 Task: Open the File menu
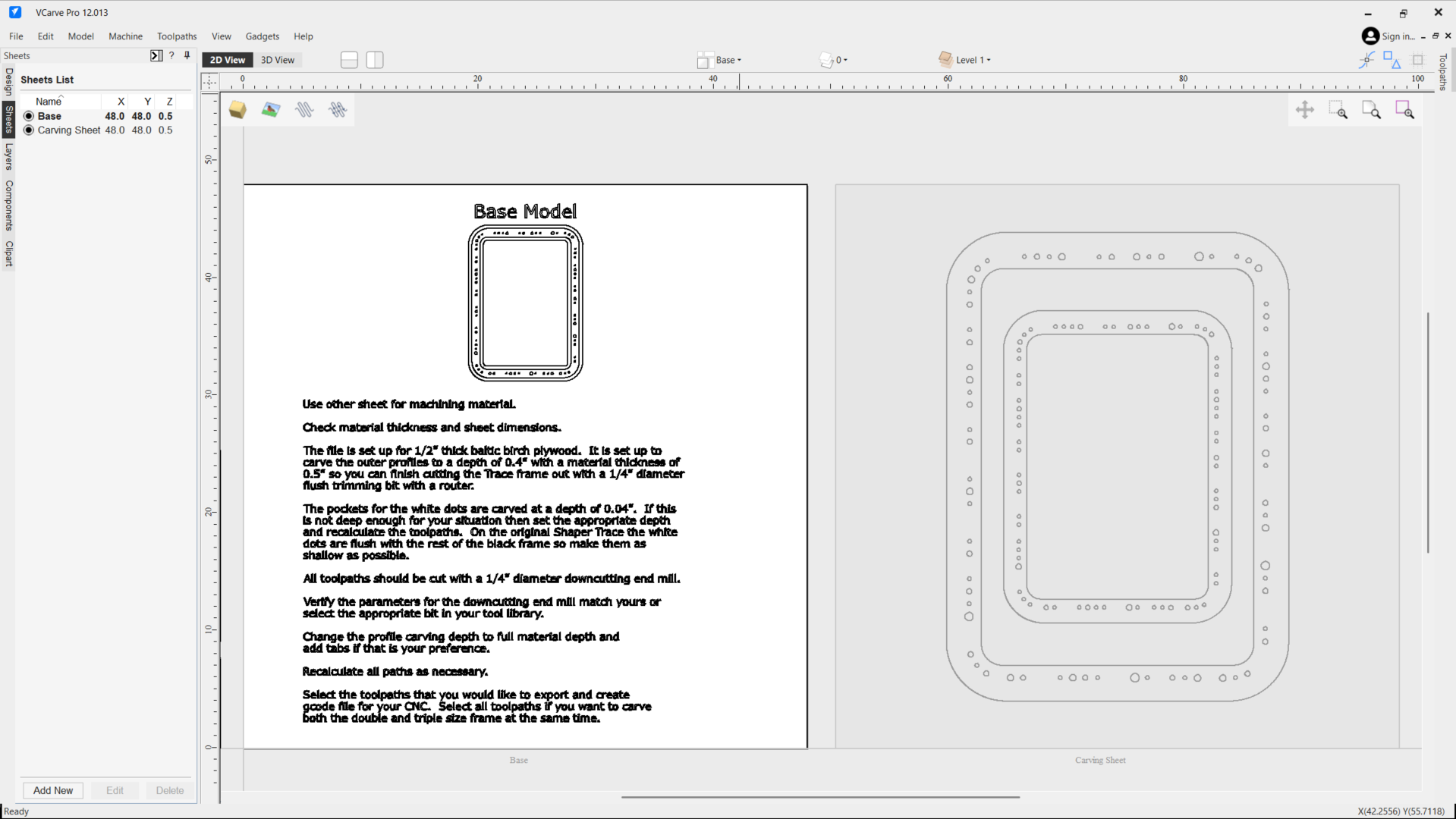click(16, 36)
